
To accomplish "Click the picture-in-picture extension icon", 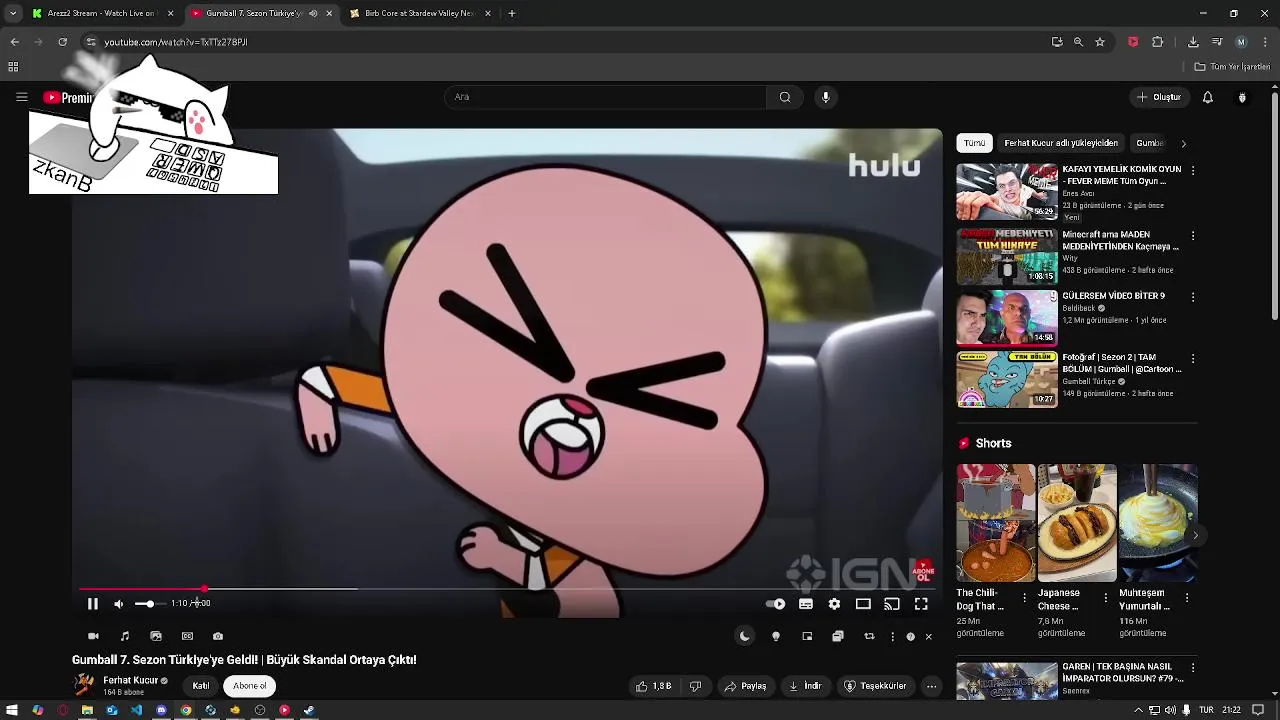I will pos(807,636).
